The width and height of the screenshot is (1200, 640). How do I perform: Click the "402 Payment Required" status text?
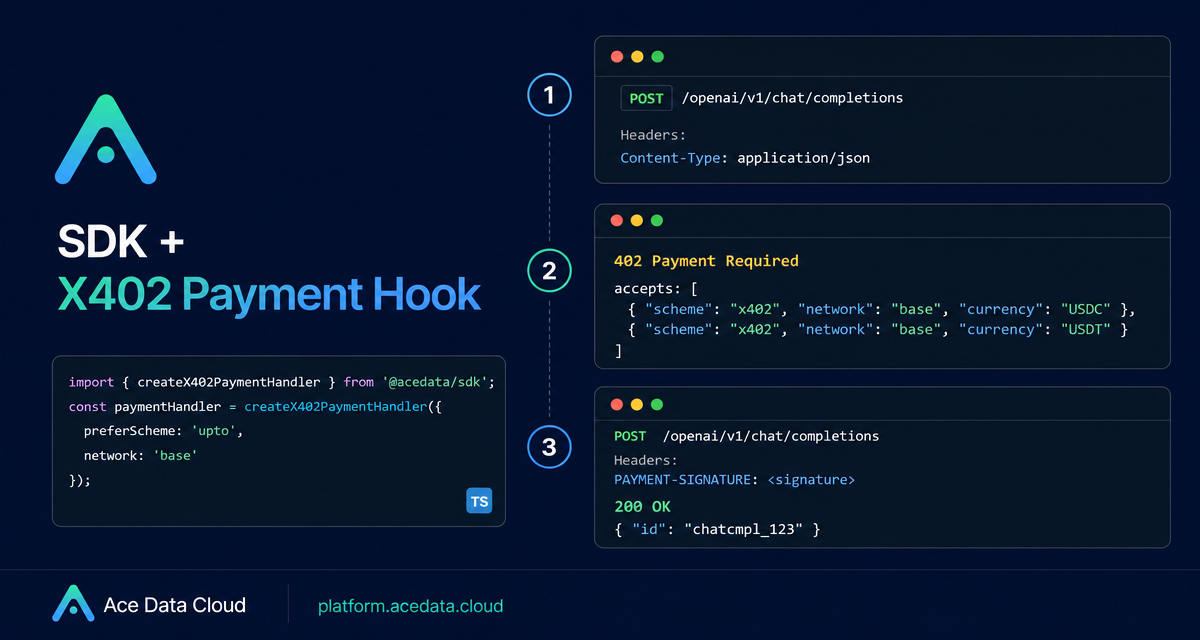(x=706, y=261)
